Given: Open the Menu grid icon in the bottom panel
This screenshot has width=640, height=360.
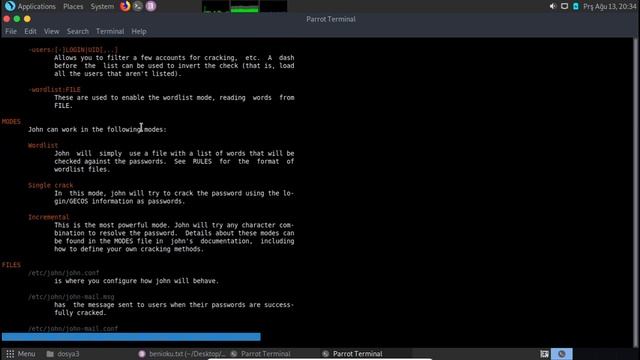Looking at the screenshot, I should [x=10, y=354].
